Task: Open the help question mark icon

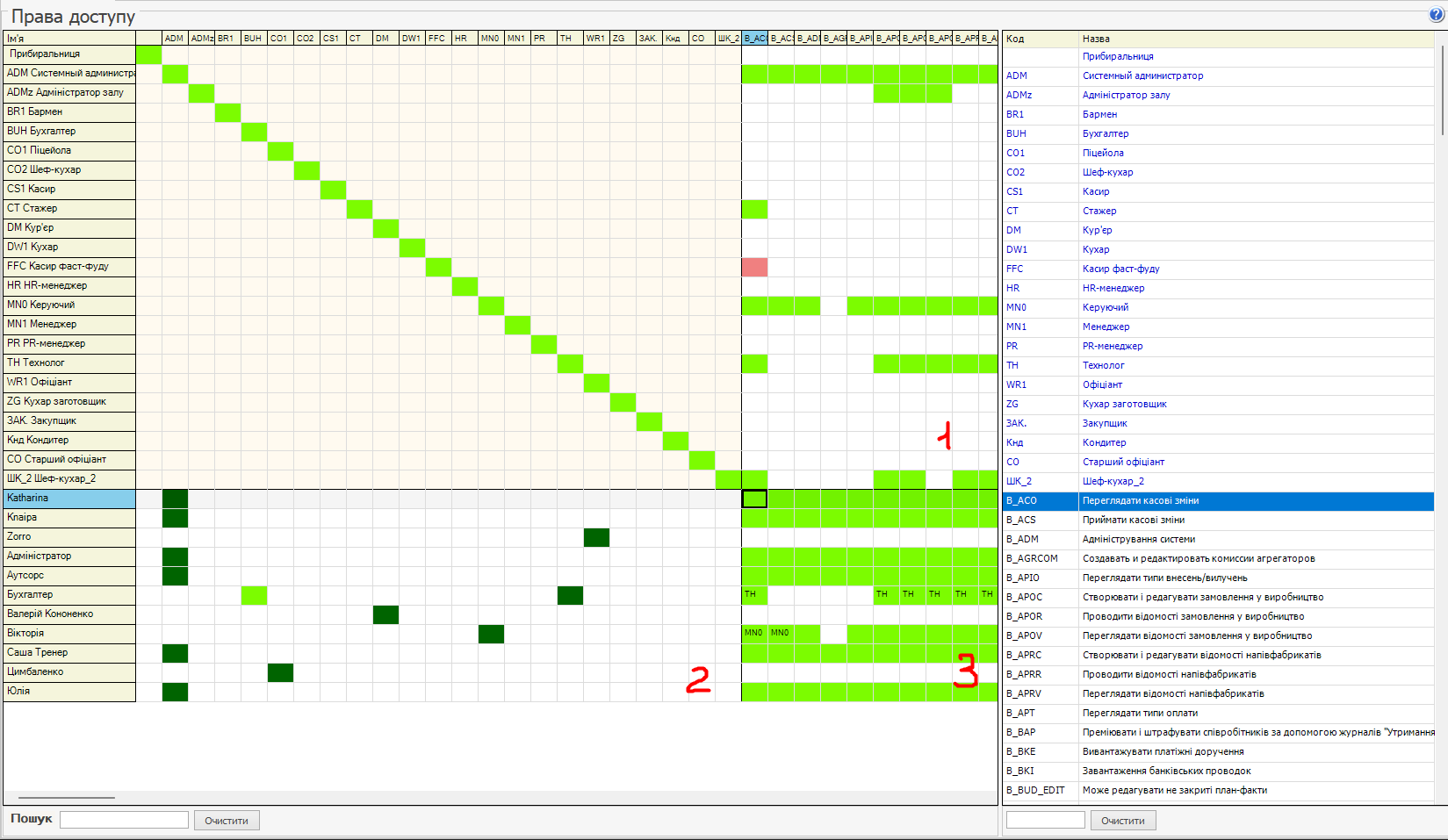Action: pyautogui.click(x=1437, y=14)
